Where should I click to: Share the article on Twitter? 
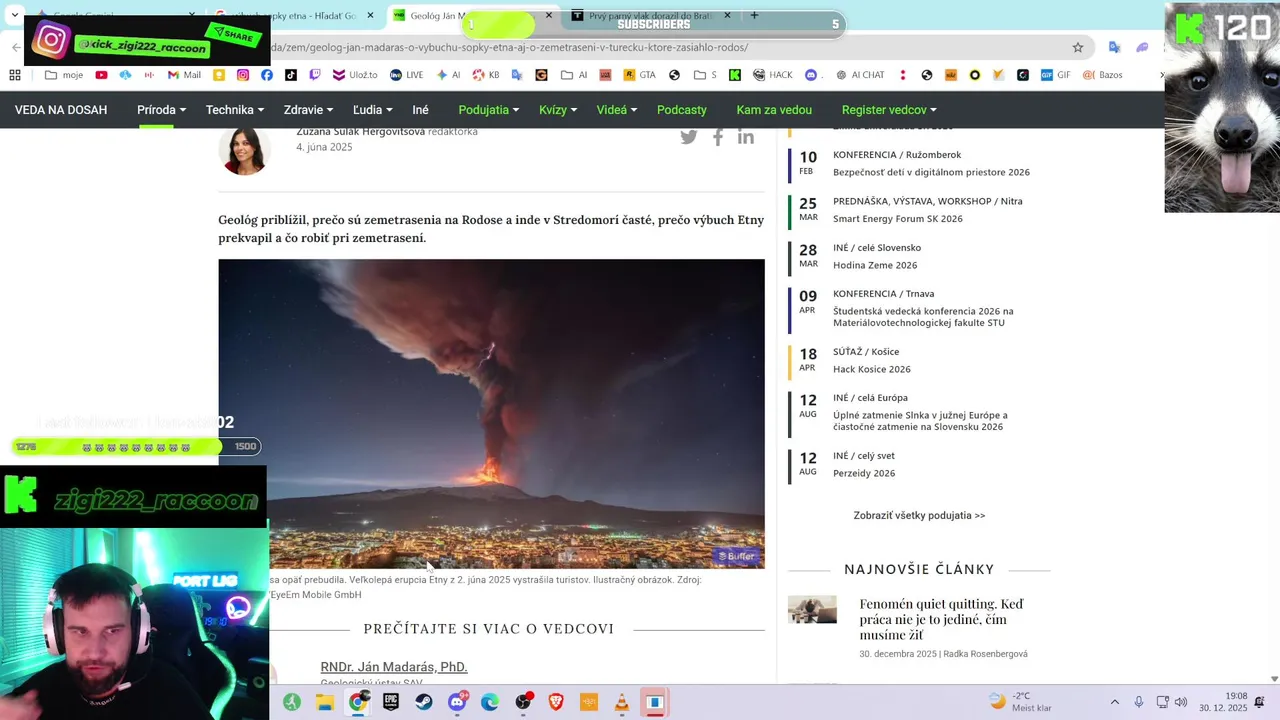[x=689, y=137]
